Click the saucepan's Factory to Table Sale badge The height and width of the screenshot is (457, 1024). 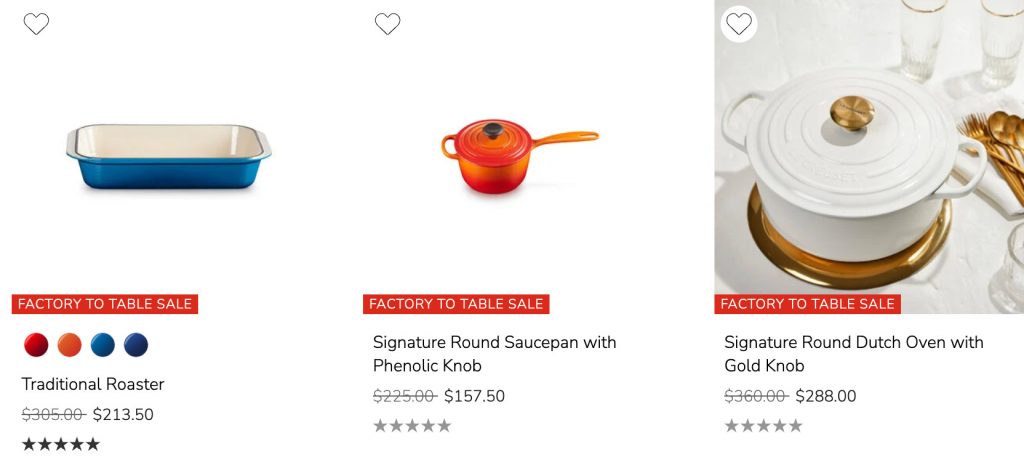coord(456,304)
